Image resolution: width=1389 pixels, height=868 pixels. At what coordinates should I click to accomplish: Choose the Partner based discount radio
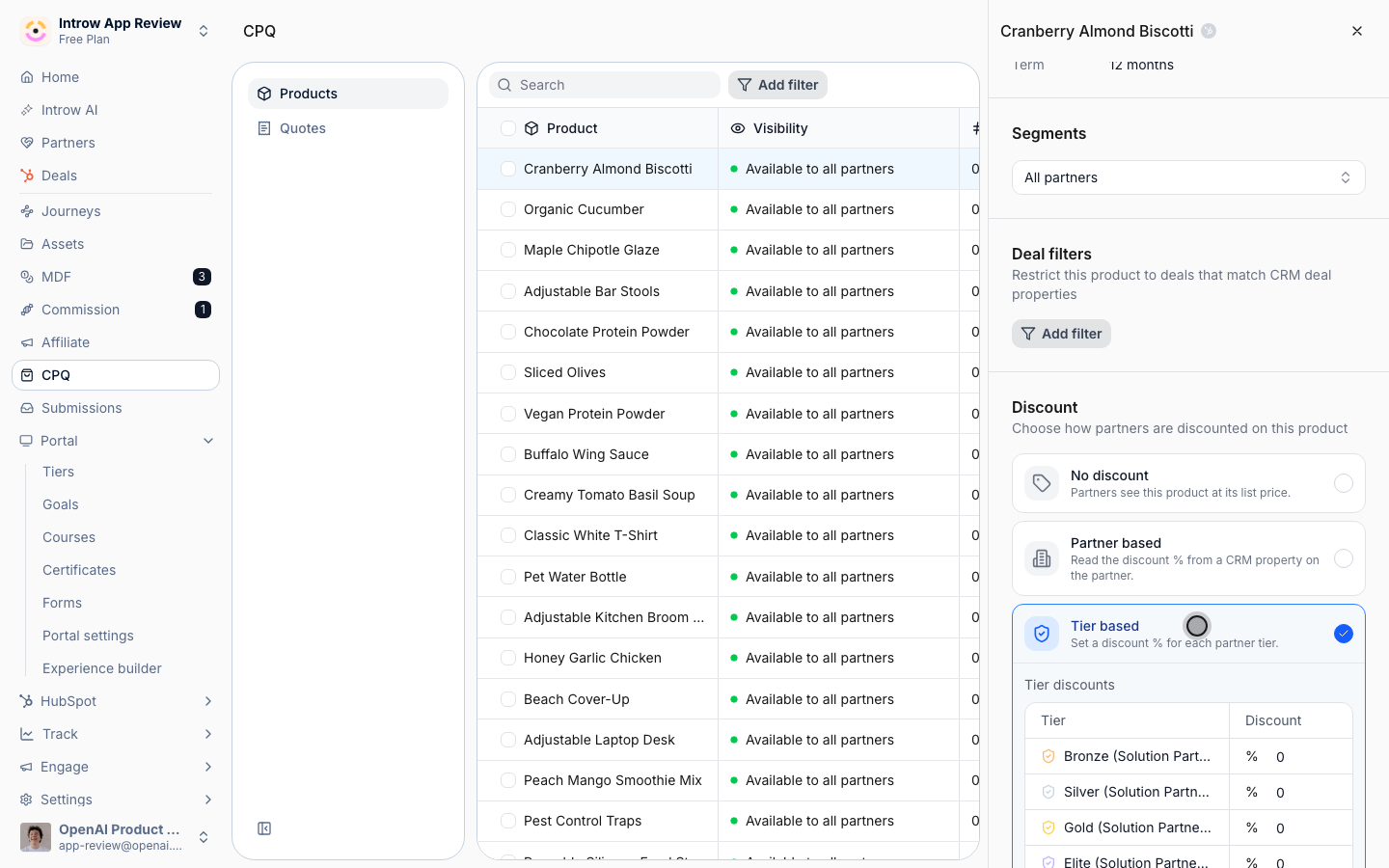tap(1344, 558)
